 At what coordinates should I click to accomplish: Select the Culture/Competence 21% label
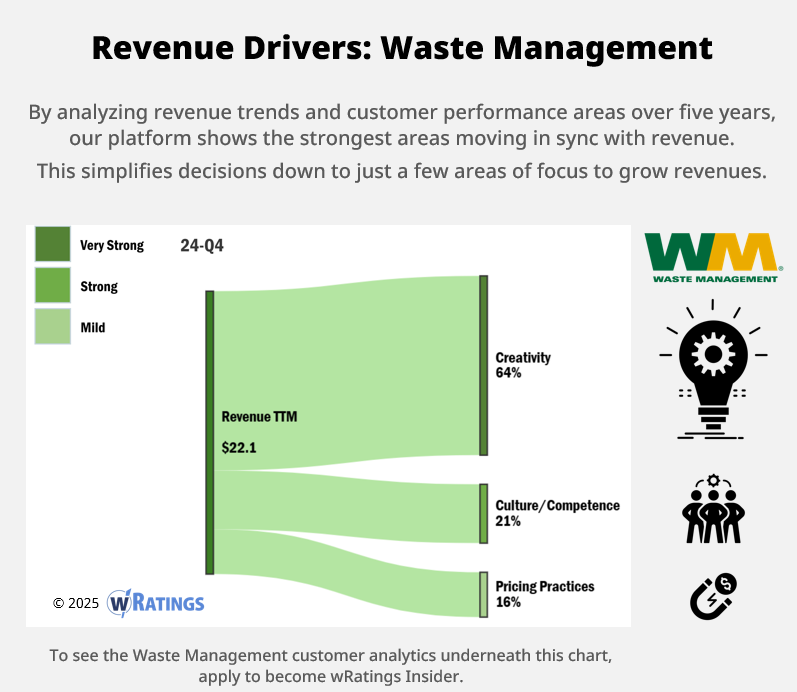pos(557,513)
